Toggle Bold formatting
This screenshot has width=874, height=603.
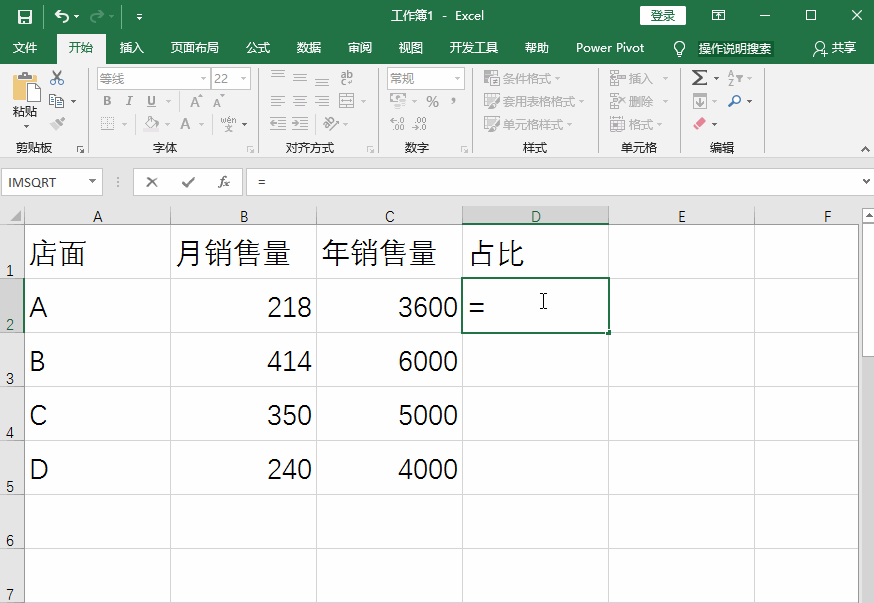(107, 101)
